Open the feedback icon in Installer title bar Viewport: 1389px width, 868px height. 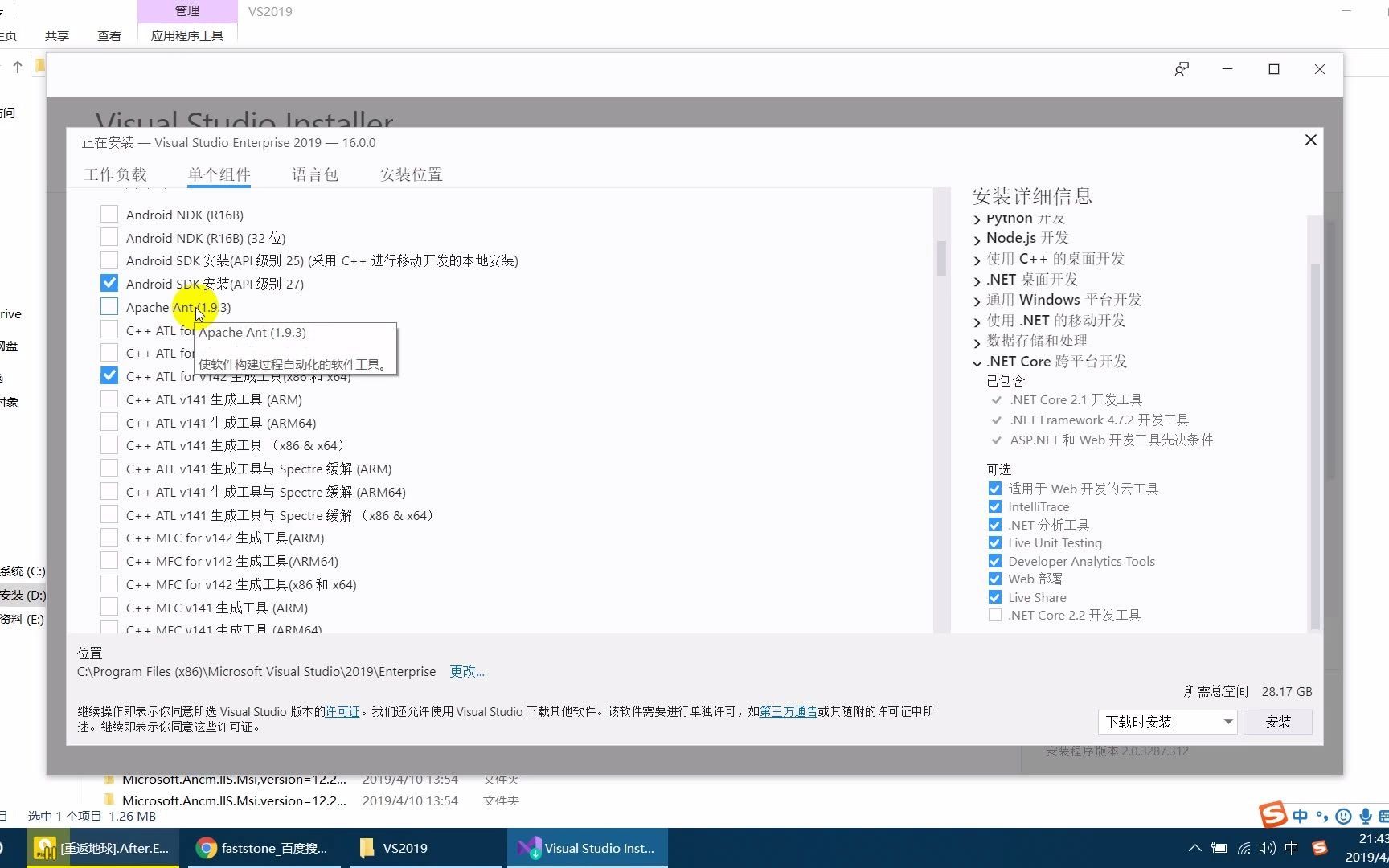[x=1182, y=70]
